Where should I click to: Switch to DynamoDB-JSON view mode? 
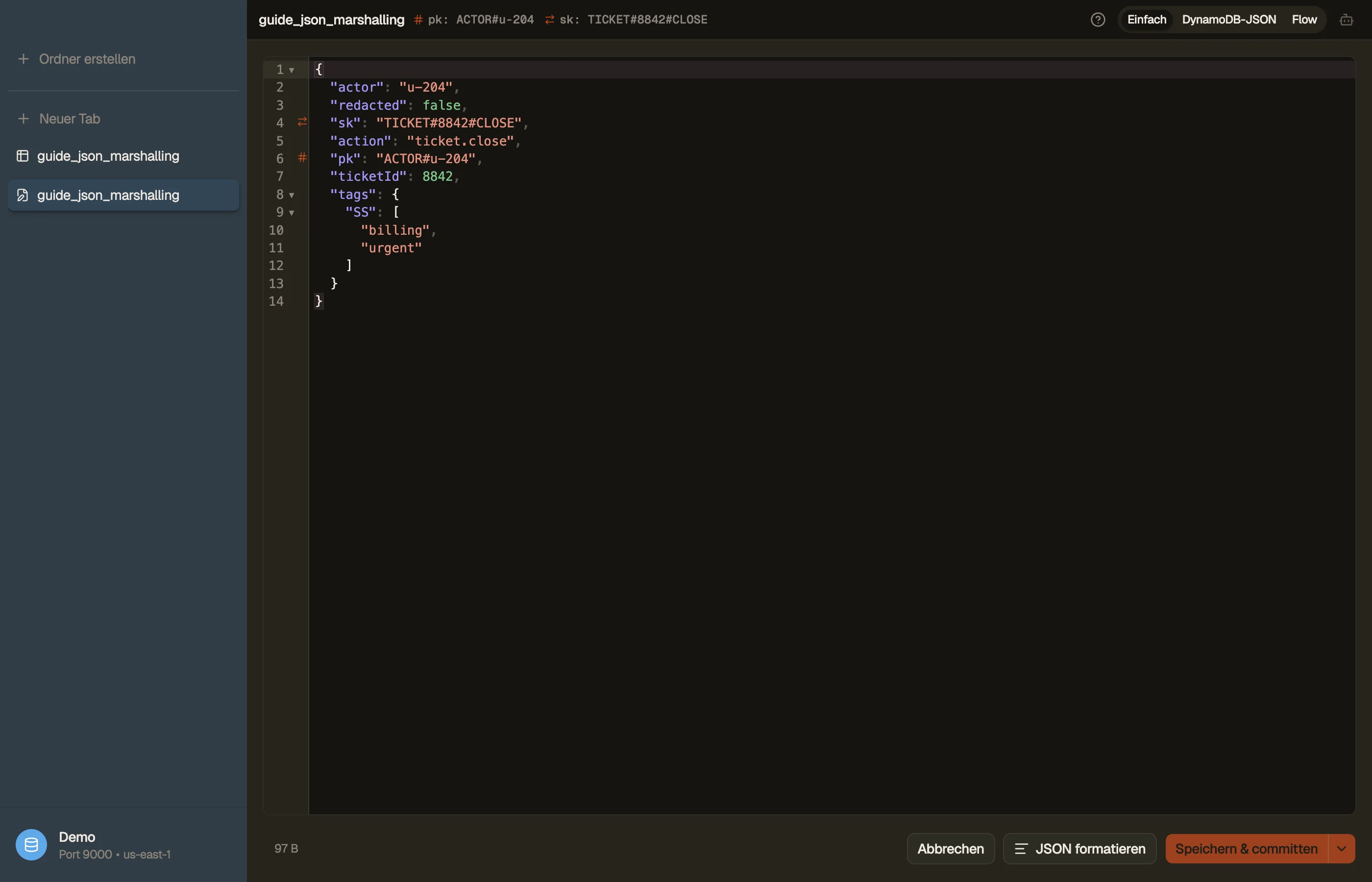[1229, 20]
